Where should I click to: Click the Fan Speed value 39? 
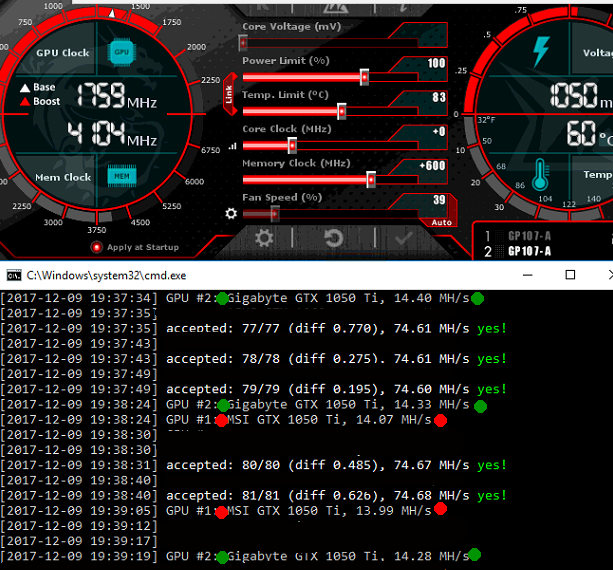439,200
